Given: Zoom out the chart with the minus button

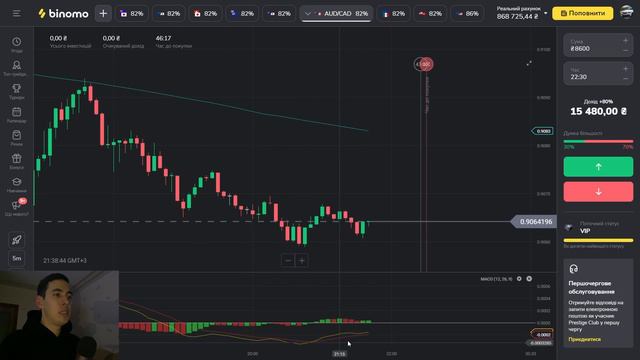Looking at the screenshot, I should 288,260.
